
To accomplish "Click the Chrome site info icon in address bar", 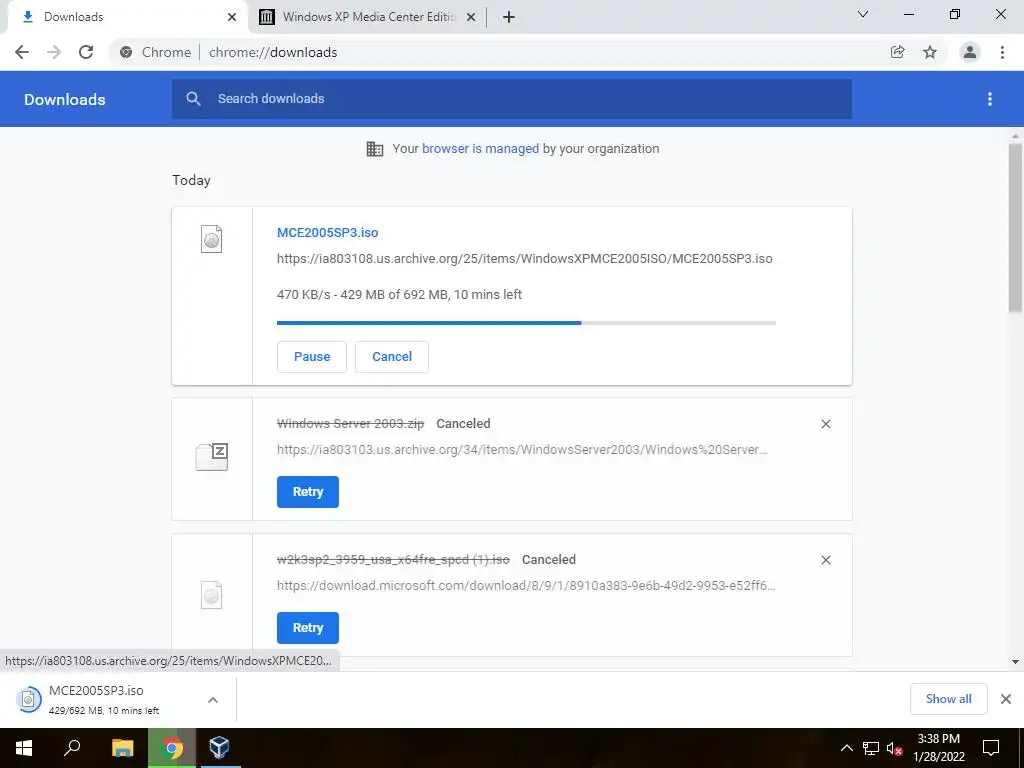I will pyautogui.click(x=126, y=52).
